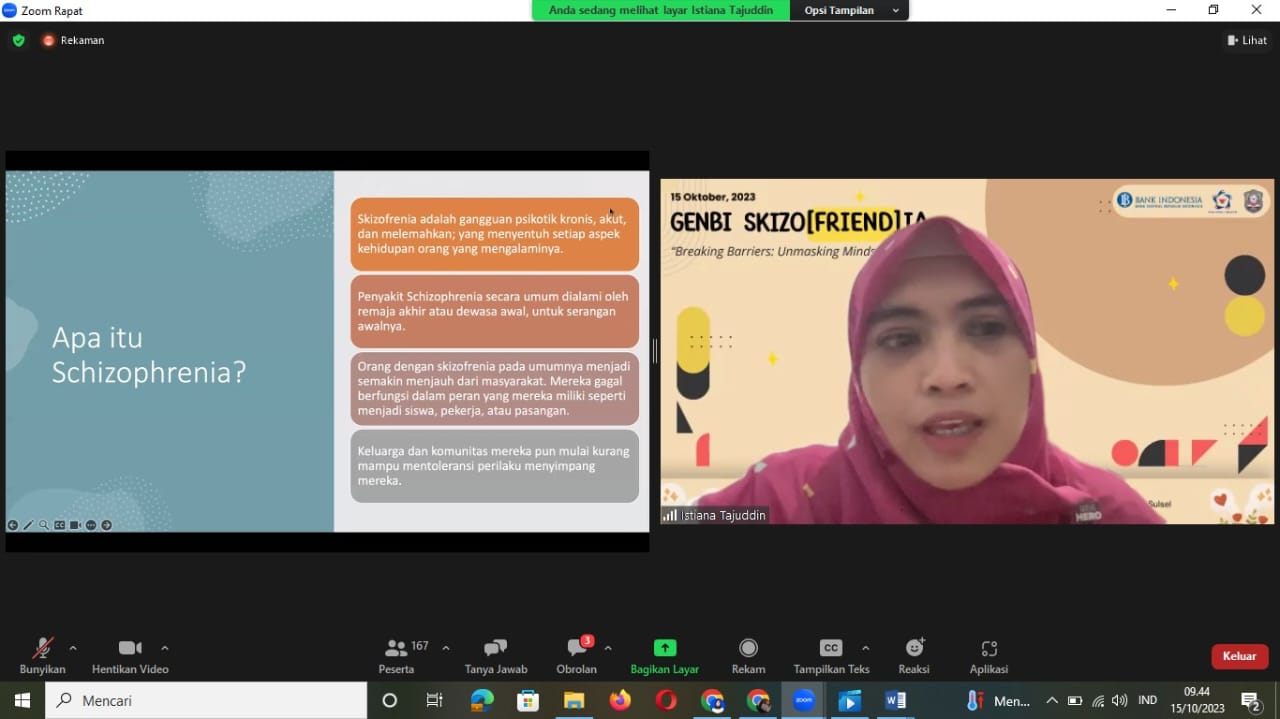Open Aplikasi apps panel
1280x719 pixels.
989,656
